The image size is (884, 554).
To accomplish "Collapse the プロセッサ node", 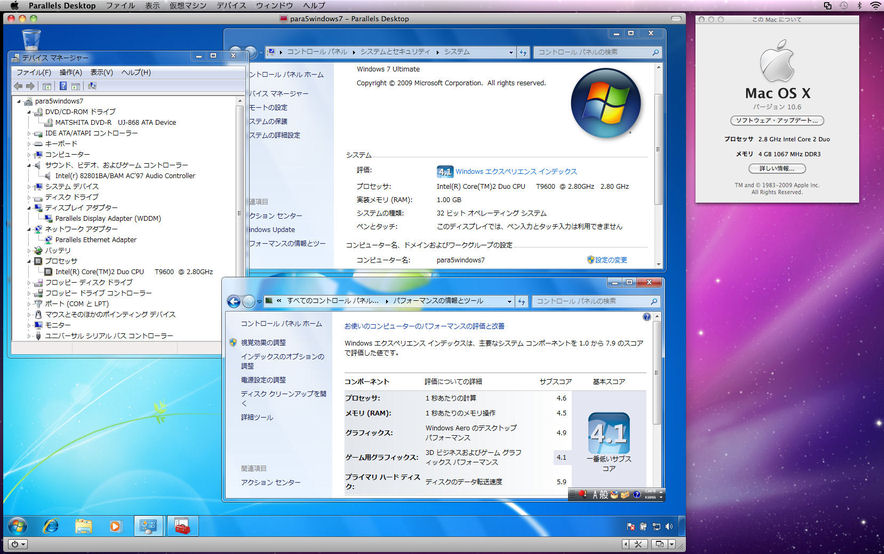I will [x=29, y=262].
